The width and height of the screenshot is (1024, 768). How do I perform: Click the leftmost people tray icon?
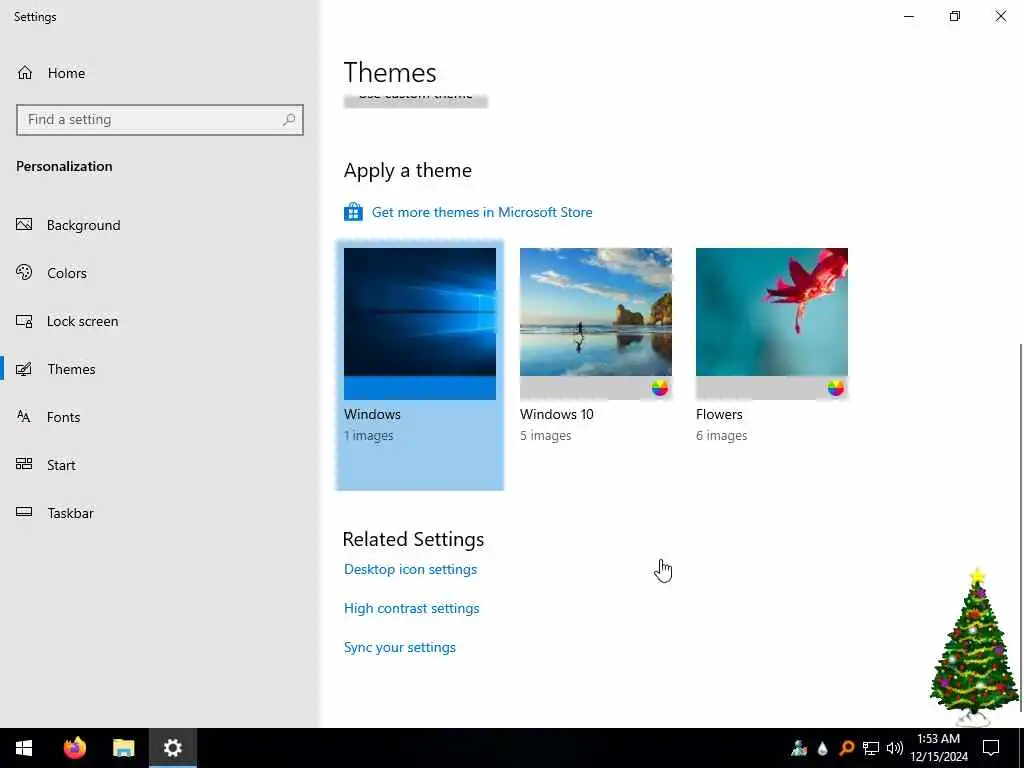799,748
